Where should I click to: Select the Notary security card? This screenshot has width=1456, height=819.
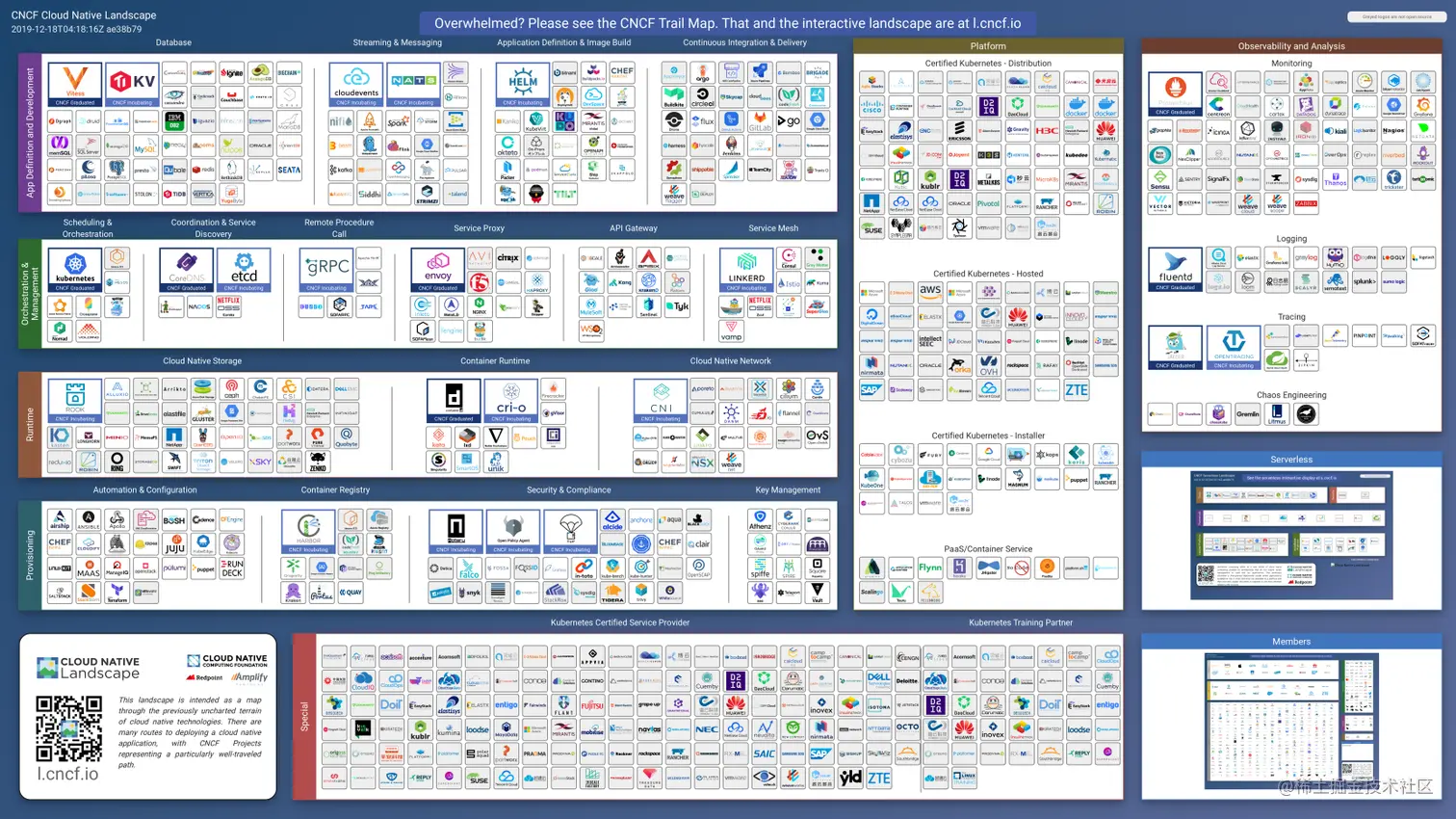coord(455,532)
